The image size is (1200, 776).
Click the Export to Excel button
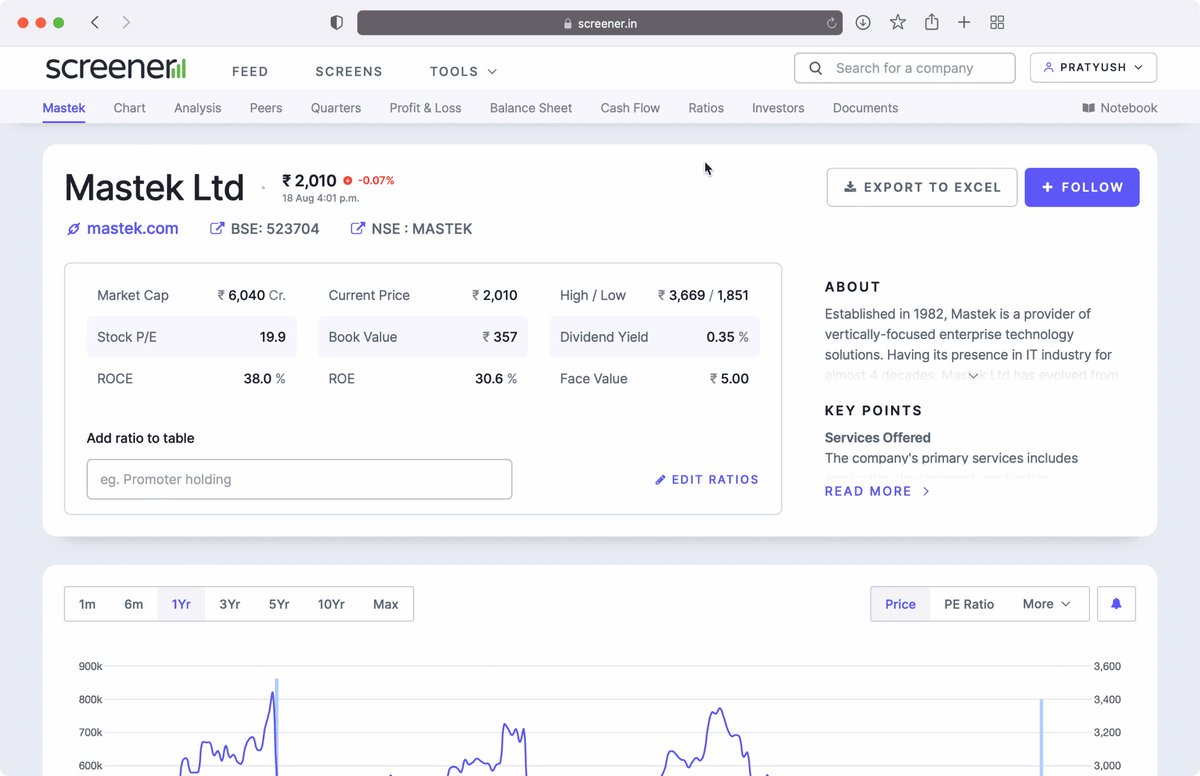point(922,187)
